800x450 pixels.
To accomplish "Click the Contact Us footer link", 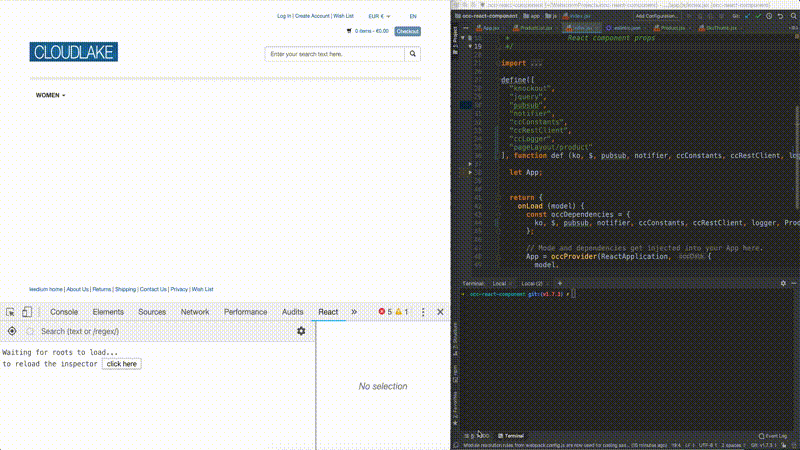I will (x=153, y=289).
